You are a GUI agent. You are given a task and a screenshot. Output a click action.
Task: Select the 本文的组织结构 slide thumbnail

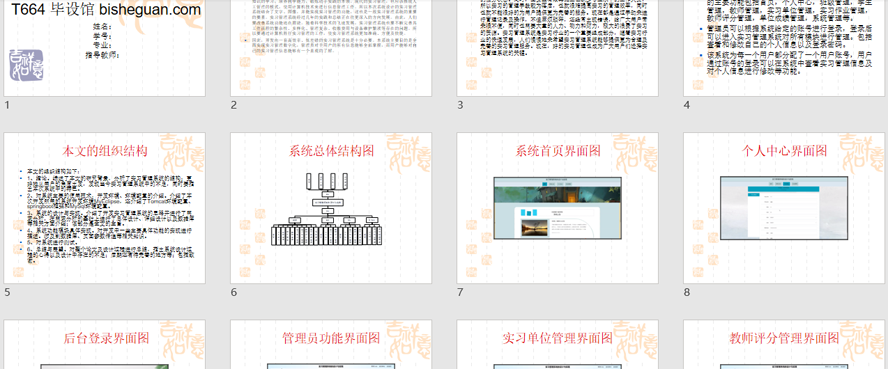105,208
